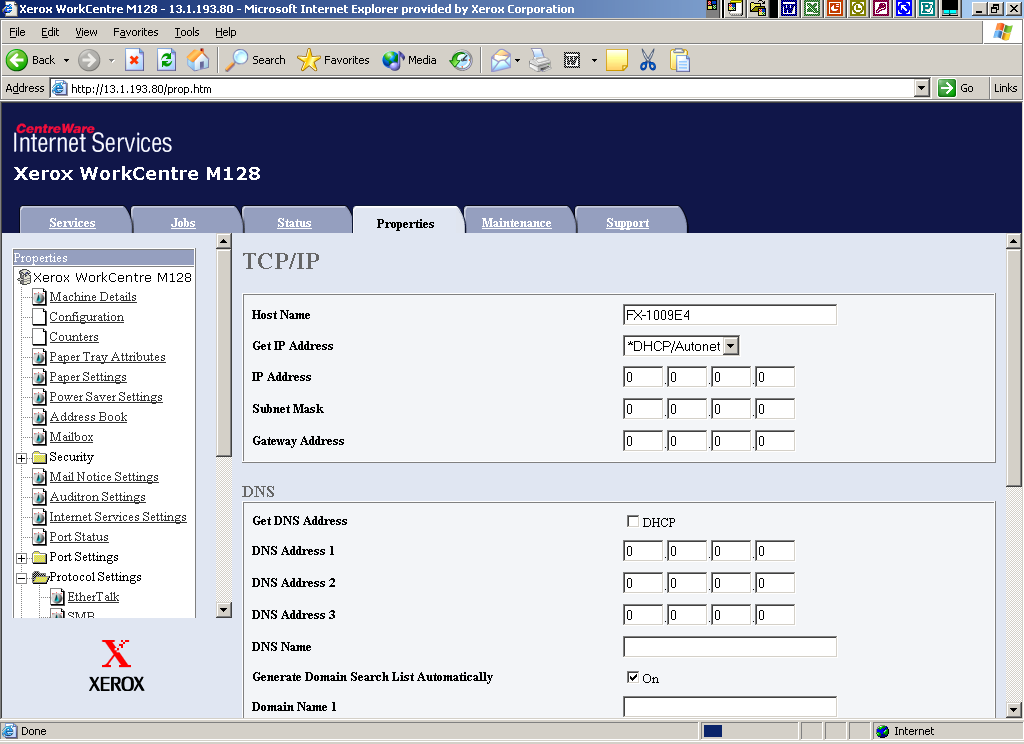Click the Open Office Document folder icon
Image resolution: width=1024 pixels, height=744 pixels.
coord(758,8)
